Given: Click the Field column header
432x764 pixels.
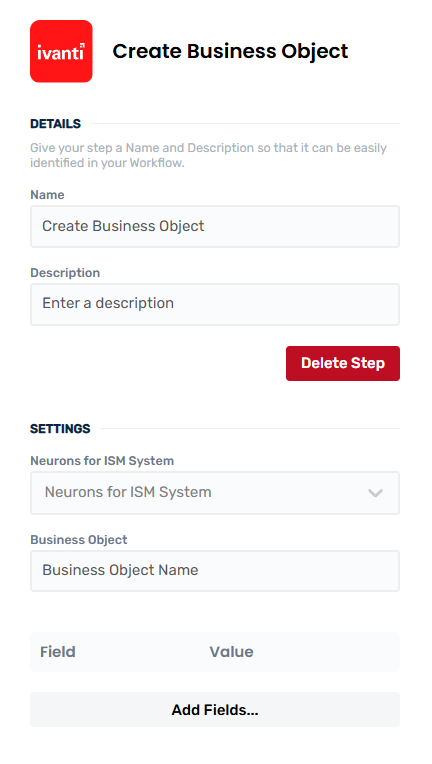Looking at the screenshot, I should point(58,652).
